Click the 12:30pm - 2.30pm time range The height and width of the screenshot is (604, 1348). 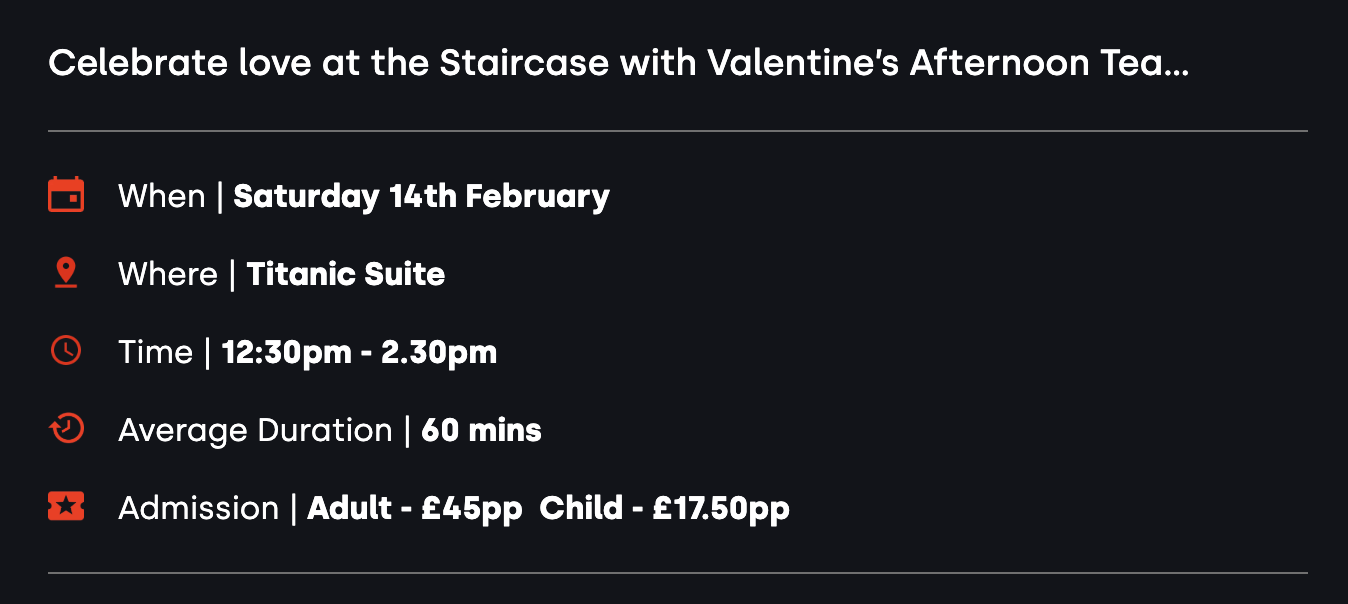[x=359, y=352]
